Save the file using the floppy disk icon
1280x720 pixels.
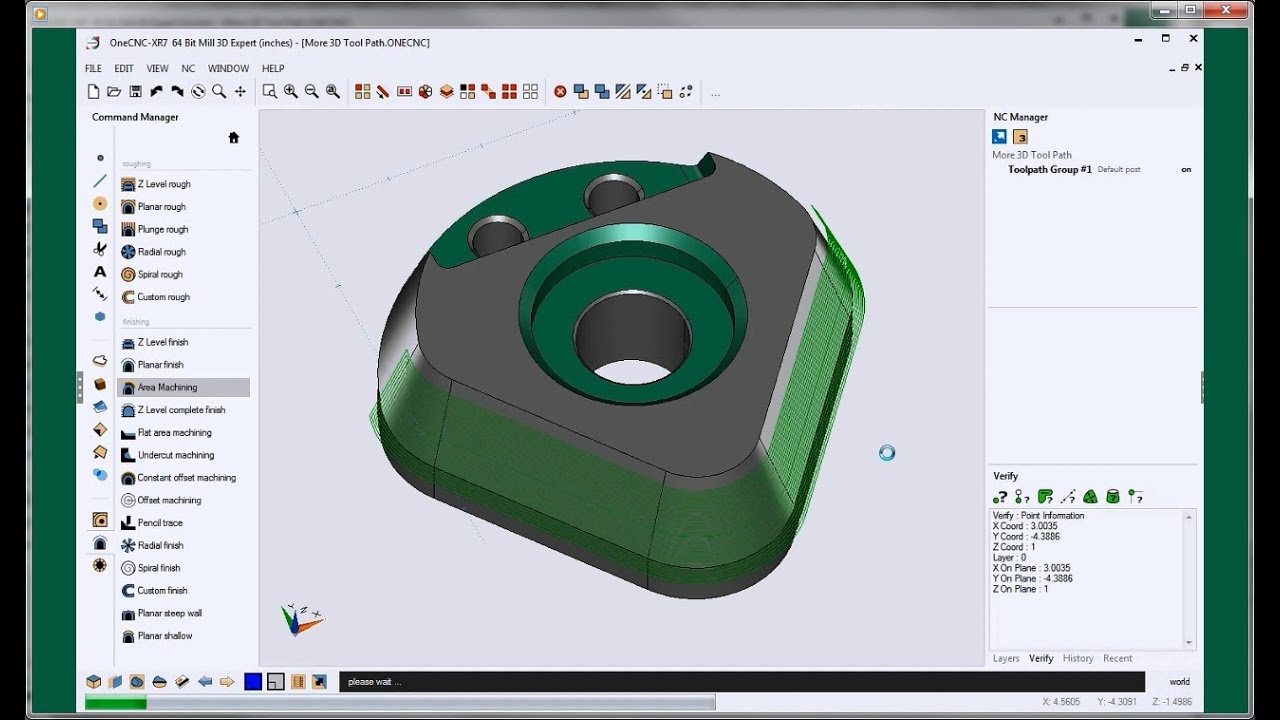pos(135,91)
